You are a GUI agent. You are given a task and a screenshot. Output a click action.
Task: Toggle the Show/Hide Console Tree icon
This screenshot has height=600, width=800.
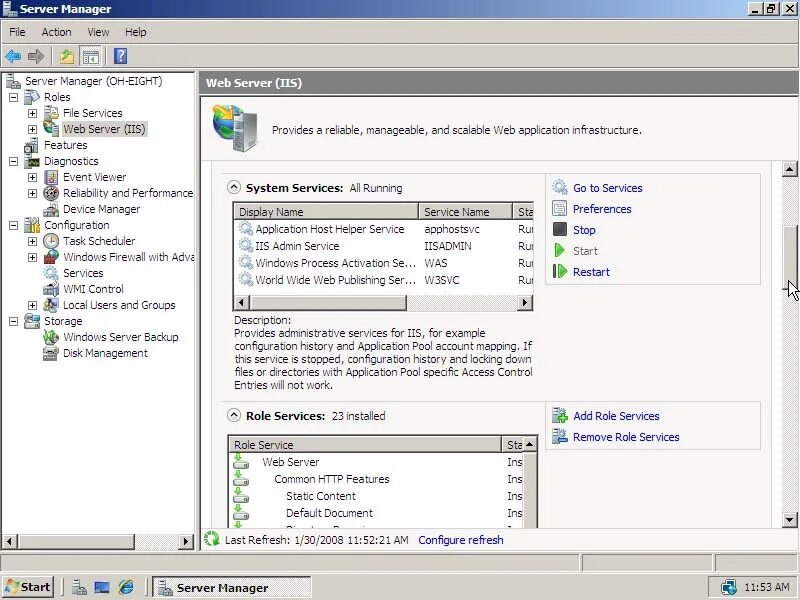point(91,57)
